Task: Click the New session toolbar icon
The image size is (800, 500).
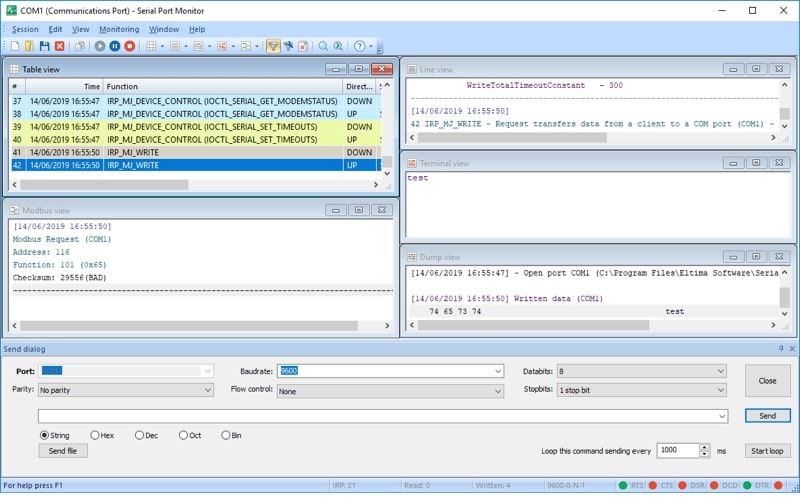Action: [15, 46]
